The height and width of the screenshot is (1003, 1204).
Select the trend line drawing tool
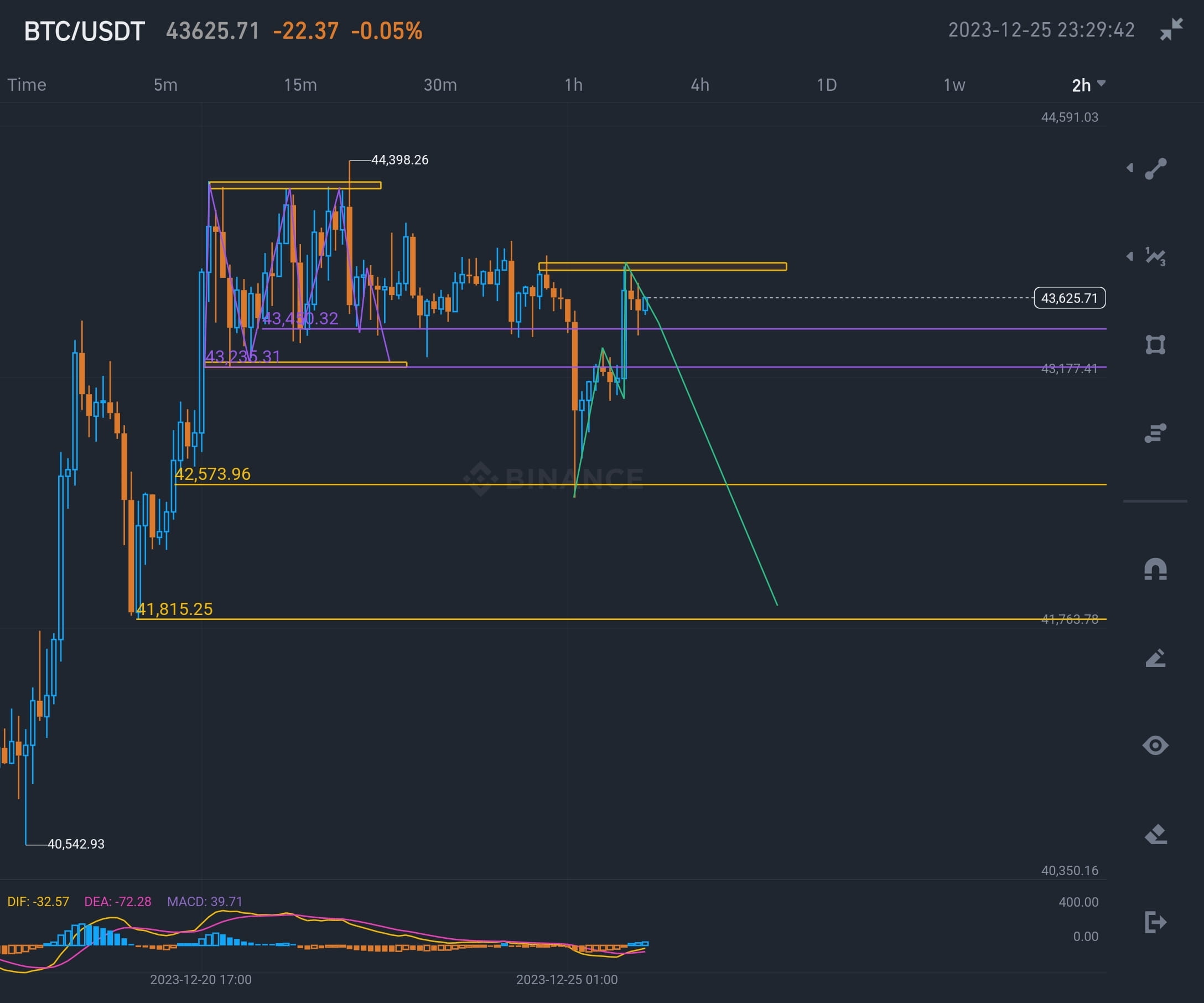[1155, 168]
